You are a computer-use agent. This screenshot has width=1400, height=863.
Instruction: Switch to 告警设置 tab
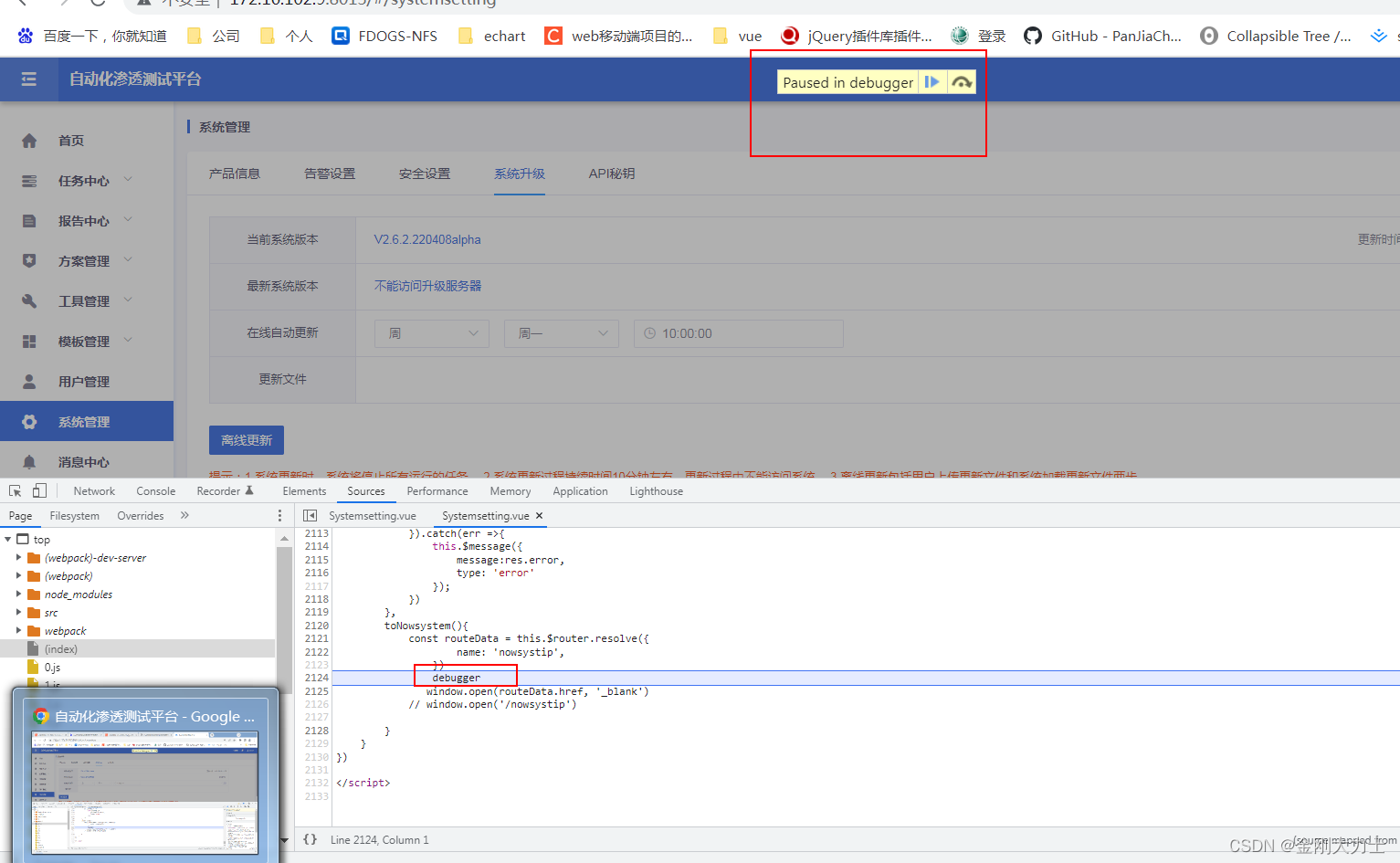[x=330, y=174]
